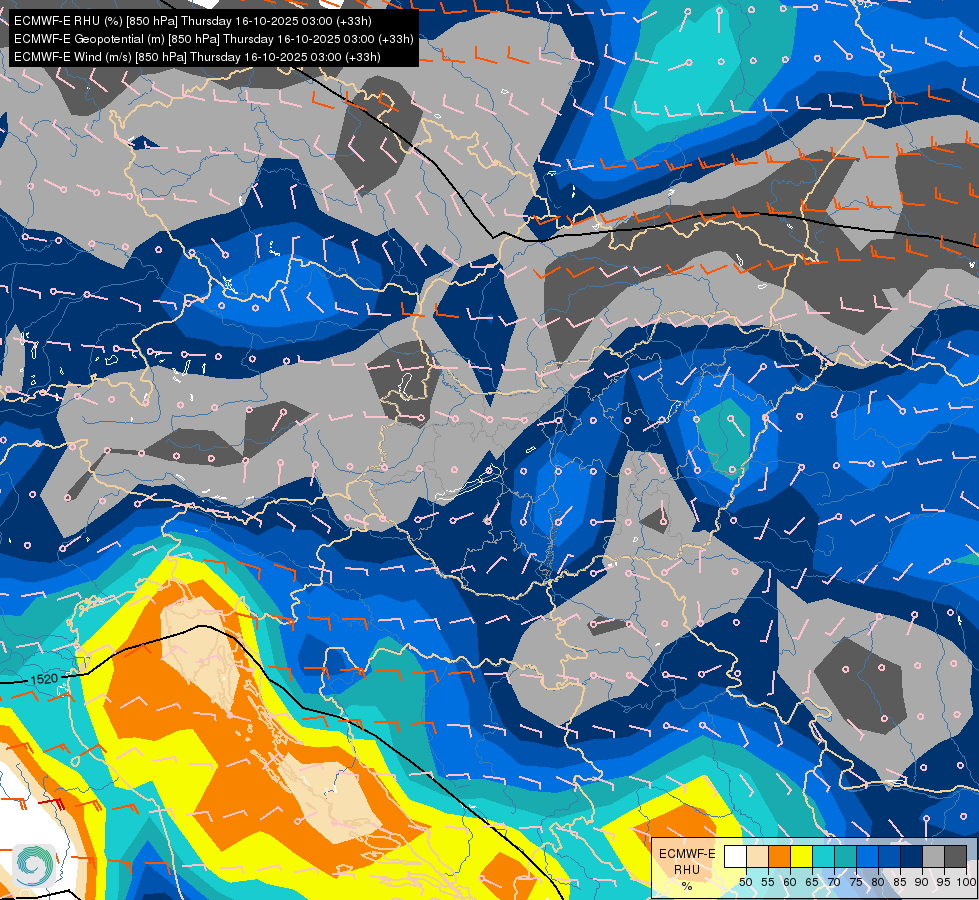
Task: Select the bright blue 75-80% humidity swatch
Action: [x=867, y=856]
